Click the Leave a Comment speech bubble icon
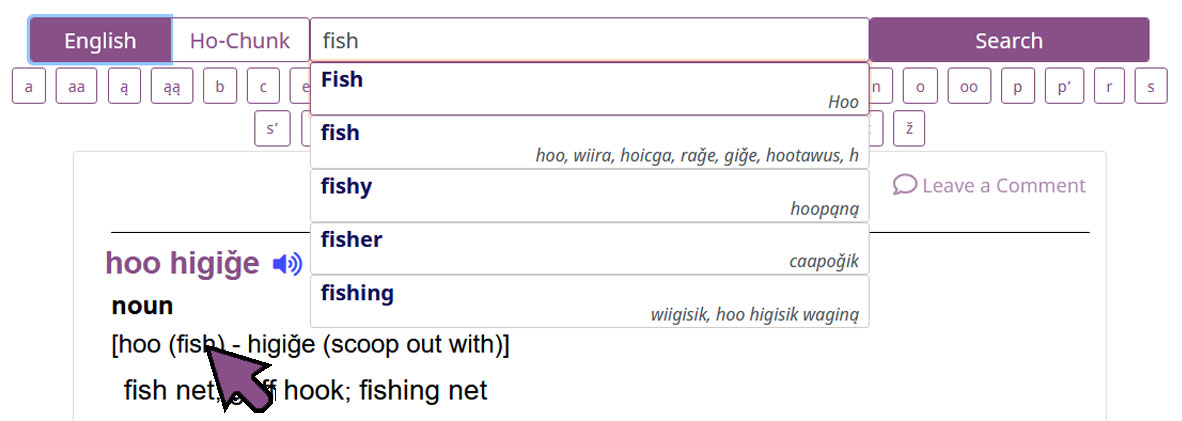The image size is (1182, 421). 904,185
